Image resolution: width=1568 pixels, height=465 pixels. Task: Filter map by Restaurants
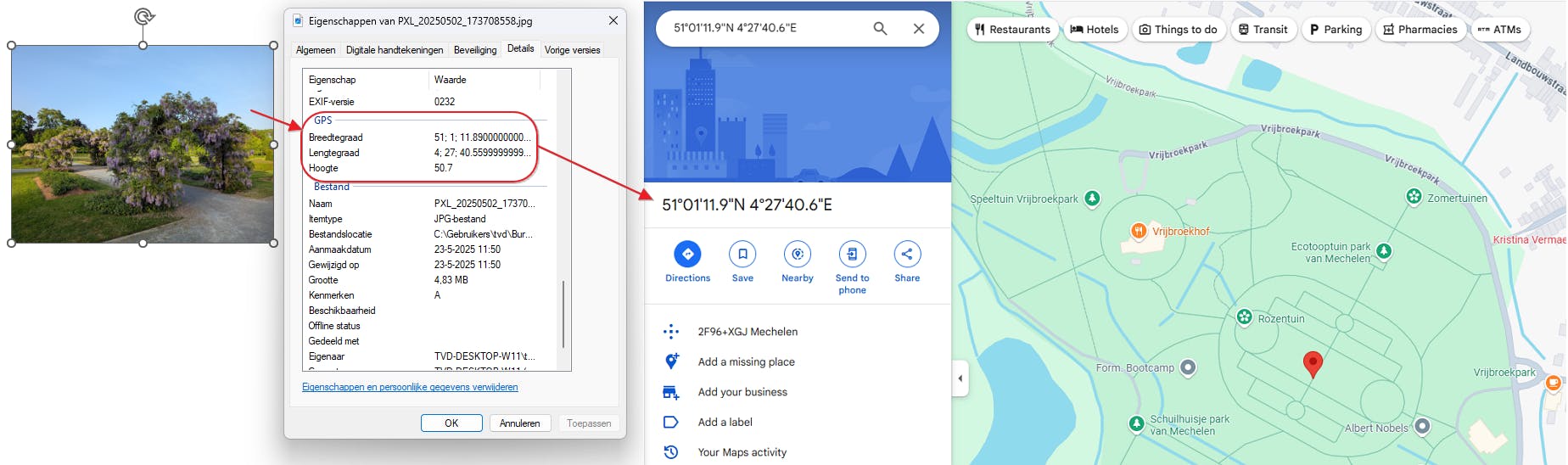pos(1012,29)
